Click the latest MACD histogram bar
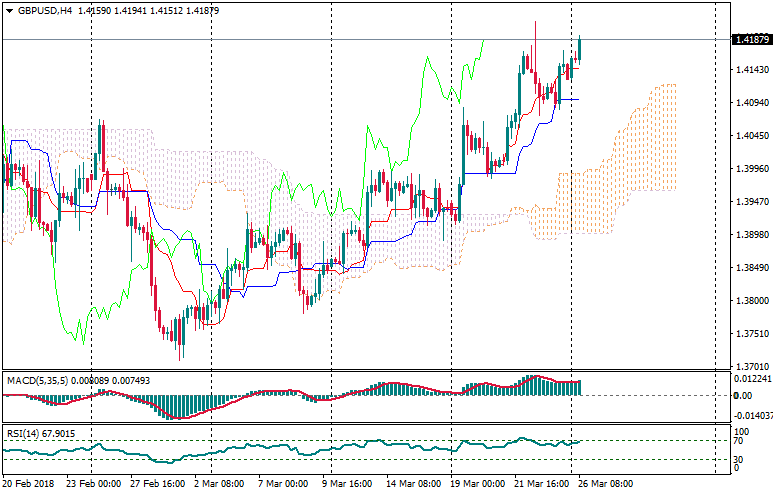 tap(578, 388)
